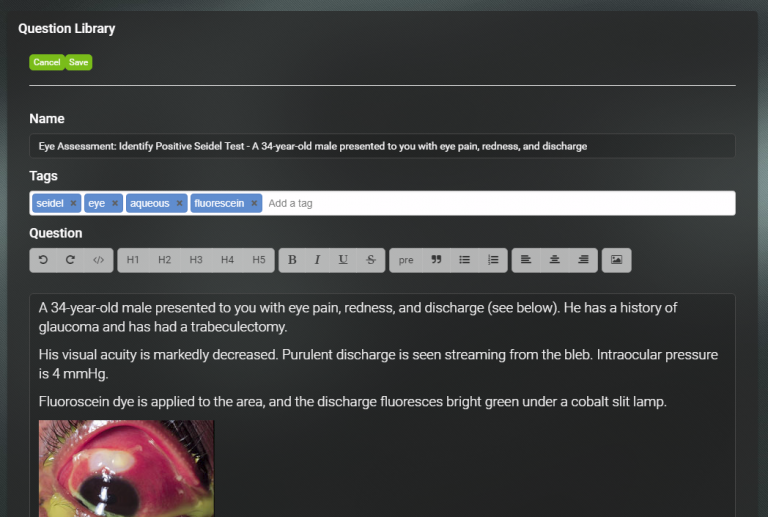
Task: Click the paragraph starting 'His visual acuity'
Action: point(378,364)
